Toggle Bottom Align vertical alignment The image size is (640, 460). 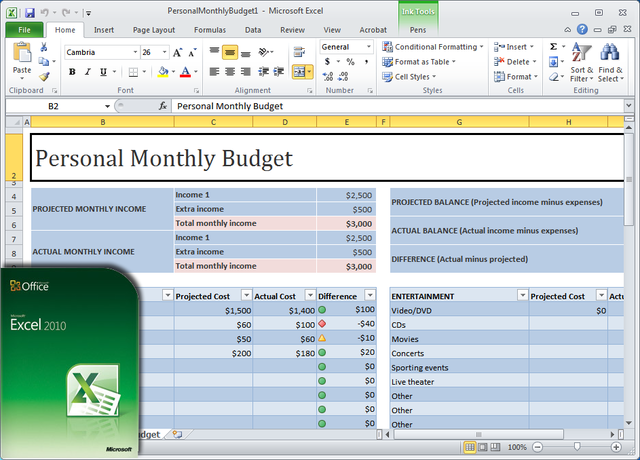[245, 52]
